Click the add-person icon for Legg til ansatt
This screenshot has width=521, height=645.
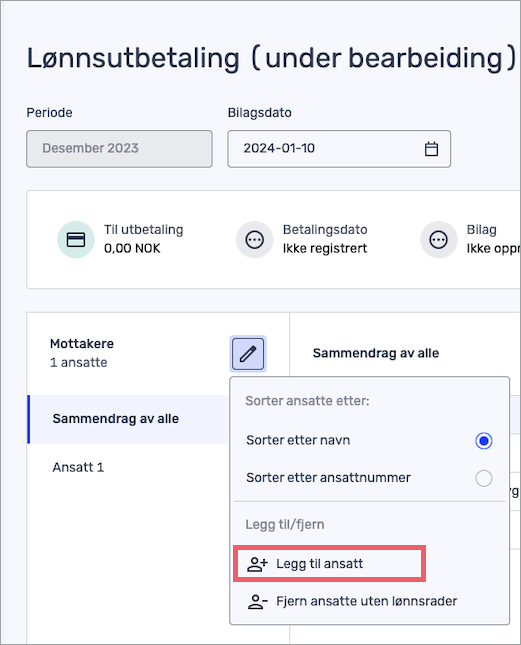(x=257, y=564)
